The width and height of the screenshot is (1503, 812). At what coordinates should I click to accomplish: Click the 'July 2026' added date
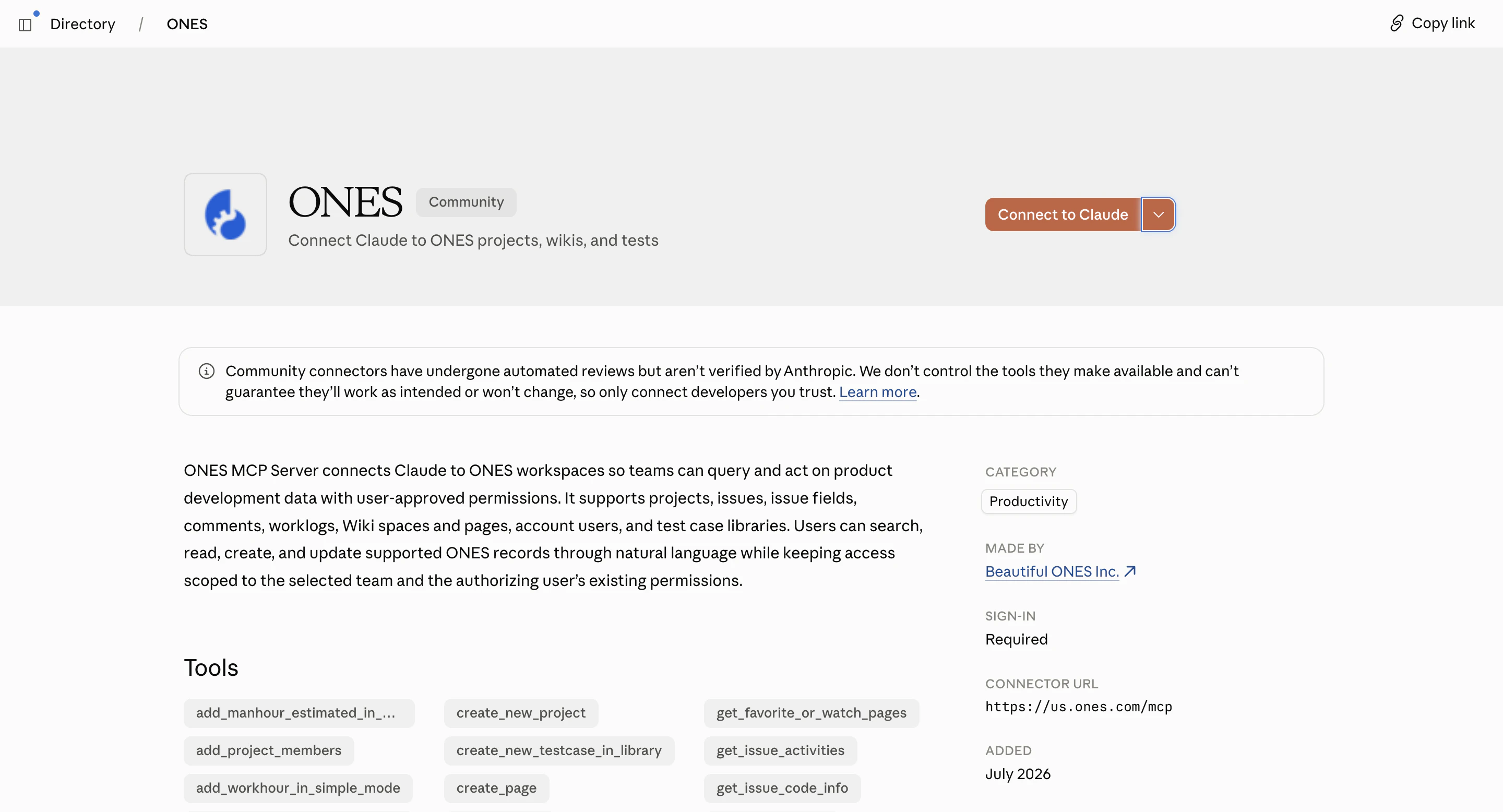pos(1018,774)
